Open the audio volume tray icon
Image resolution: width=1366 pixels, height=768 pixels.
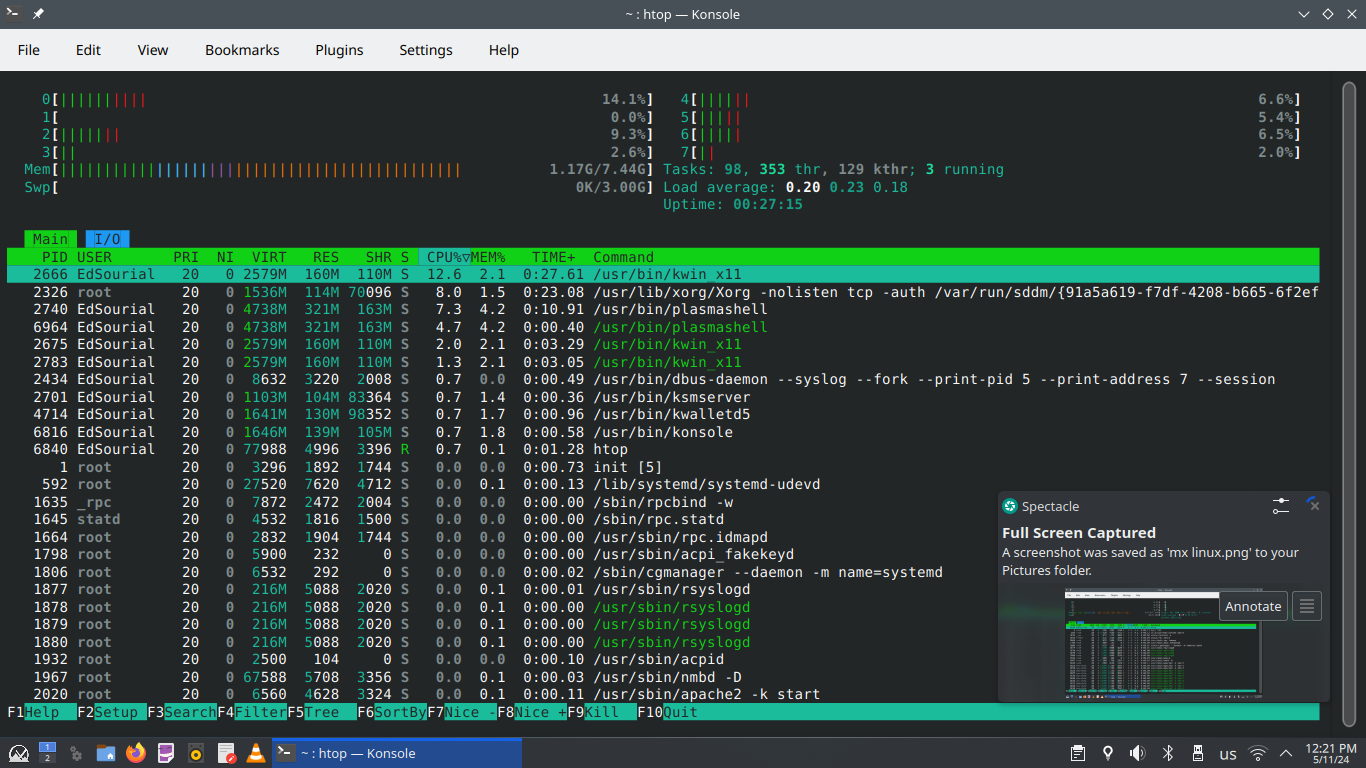1137,753
